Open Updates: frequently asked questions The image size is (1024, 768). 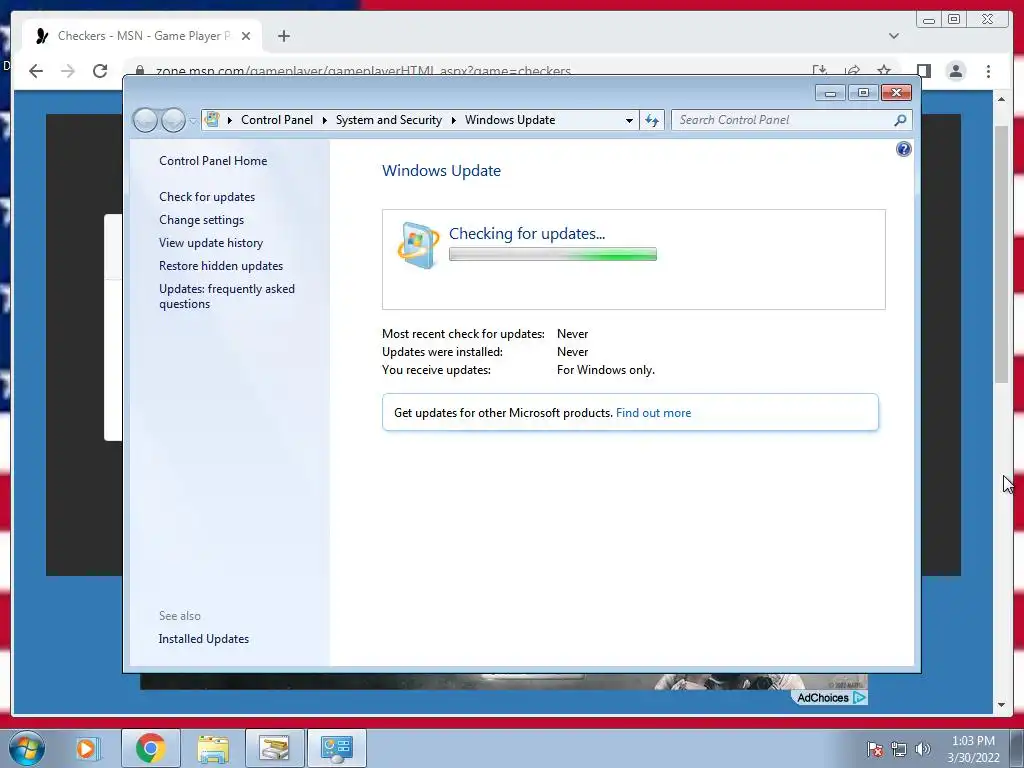227,296
